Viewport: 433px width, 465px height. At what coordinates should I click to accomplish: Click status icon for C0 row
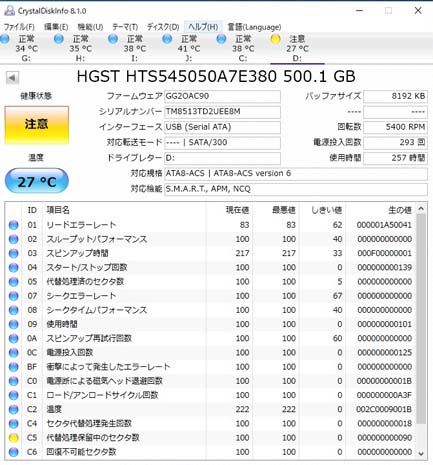14,381
